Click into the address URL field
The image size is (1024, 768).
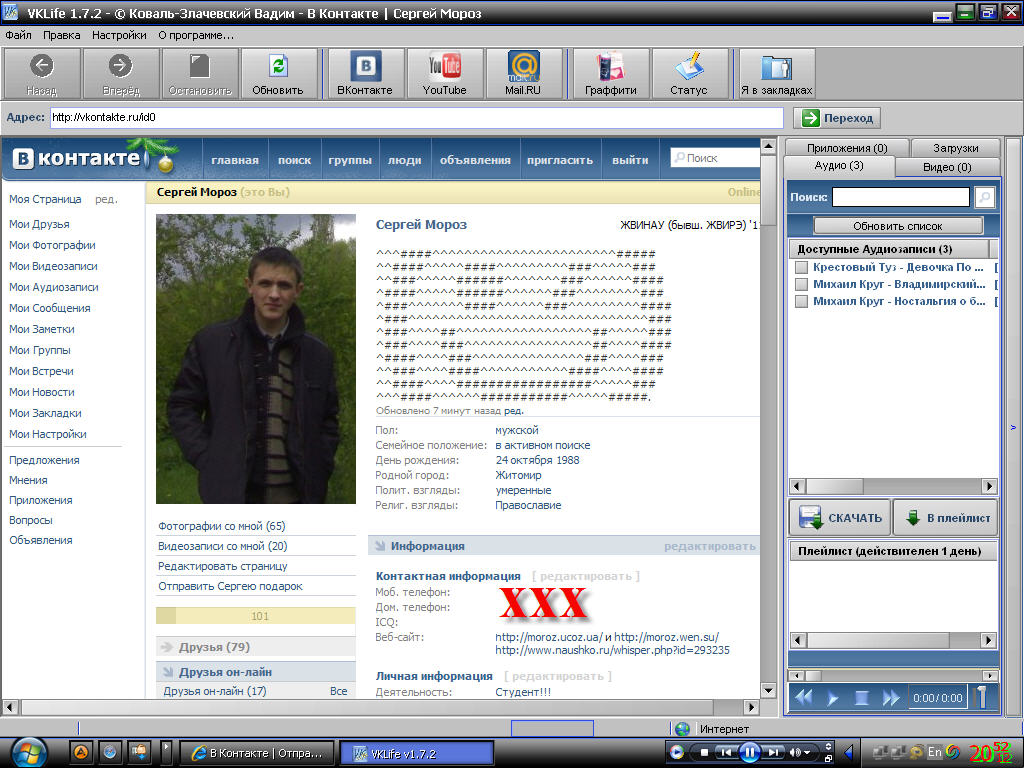coord(415,118)
